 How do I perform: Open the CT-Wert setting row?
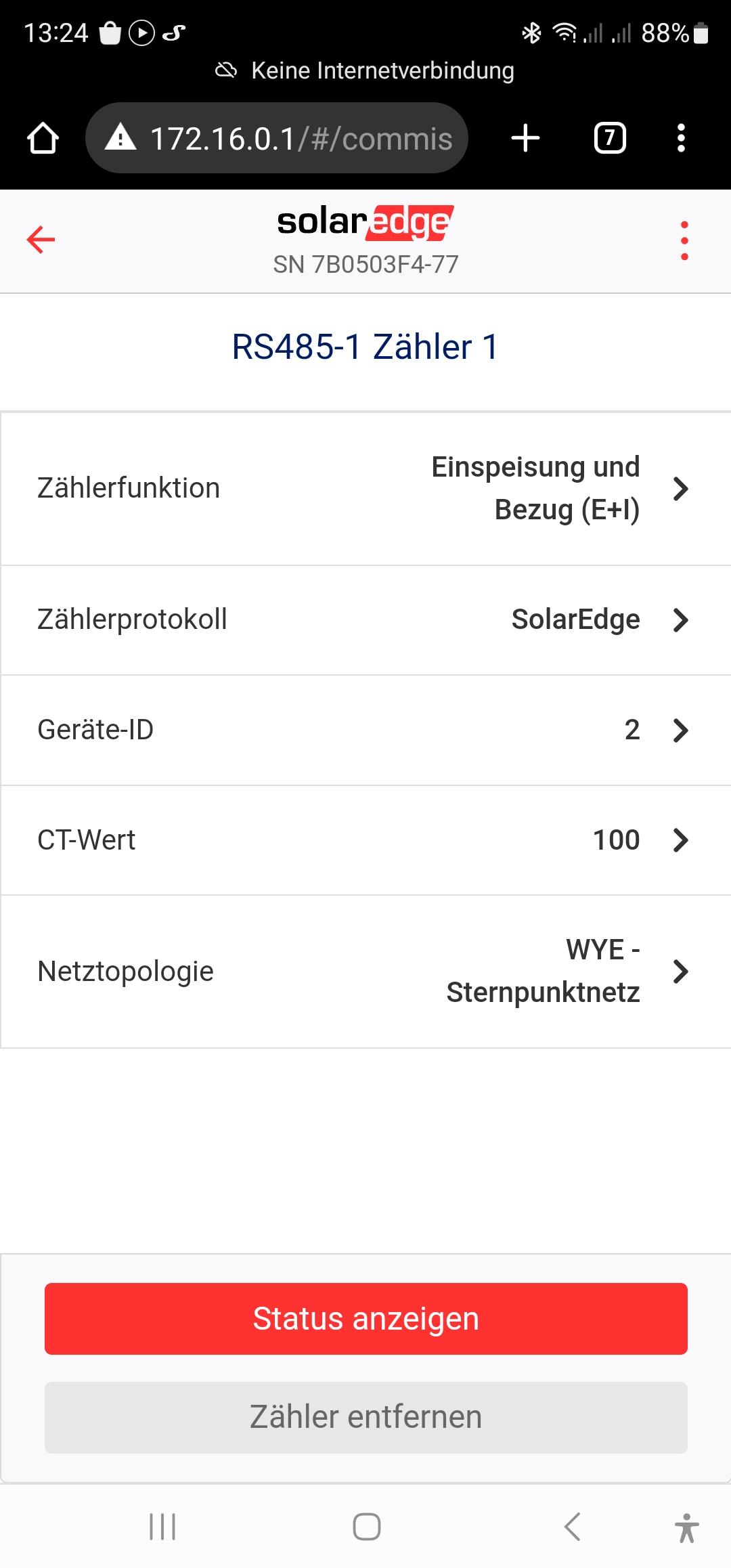pyautogui.click(x=365, y=840)
